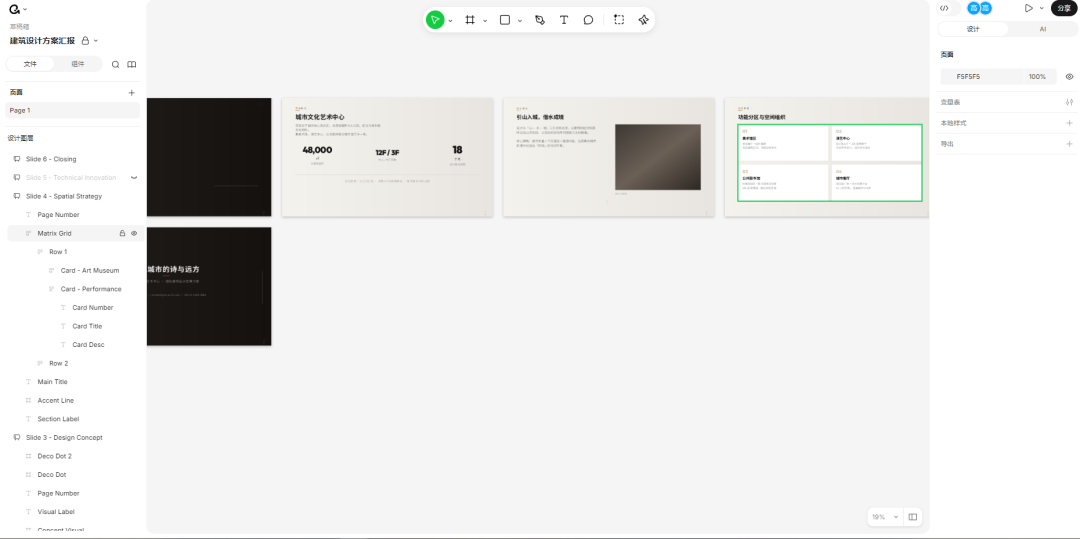Click the 引山入城 slide thumbnail

click(x=609, y=157)
